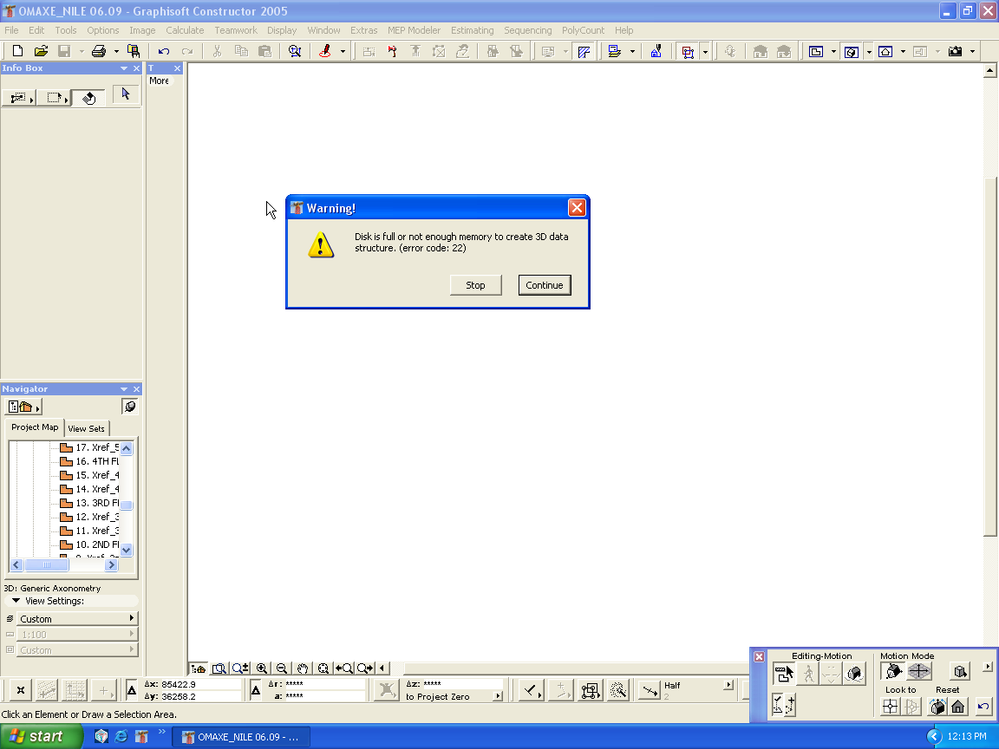Click the Print icon in toolbar
The width and height of the screenshot is (999, 749).
coord(99,52)
